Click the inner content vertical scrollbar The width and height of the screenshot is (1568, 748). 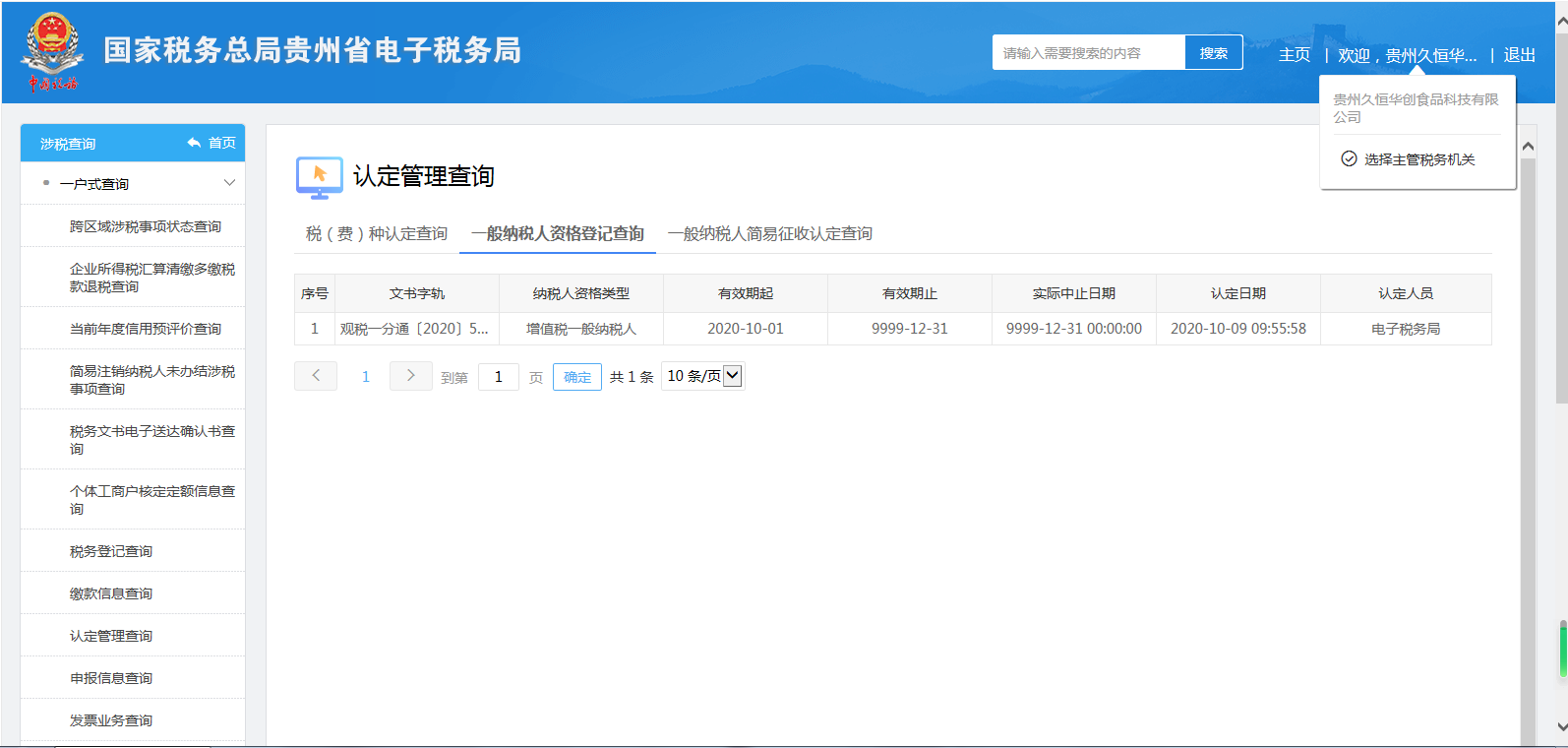[x=1528, y=443]
